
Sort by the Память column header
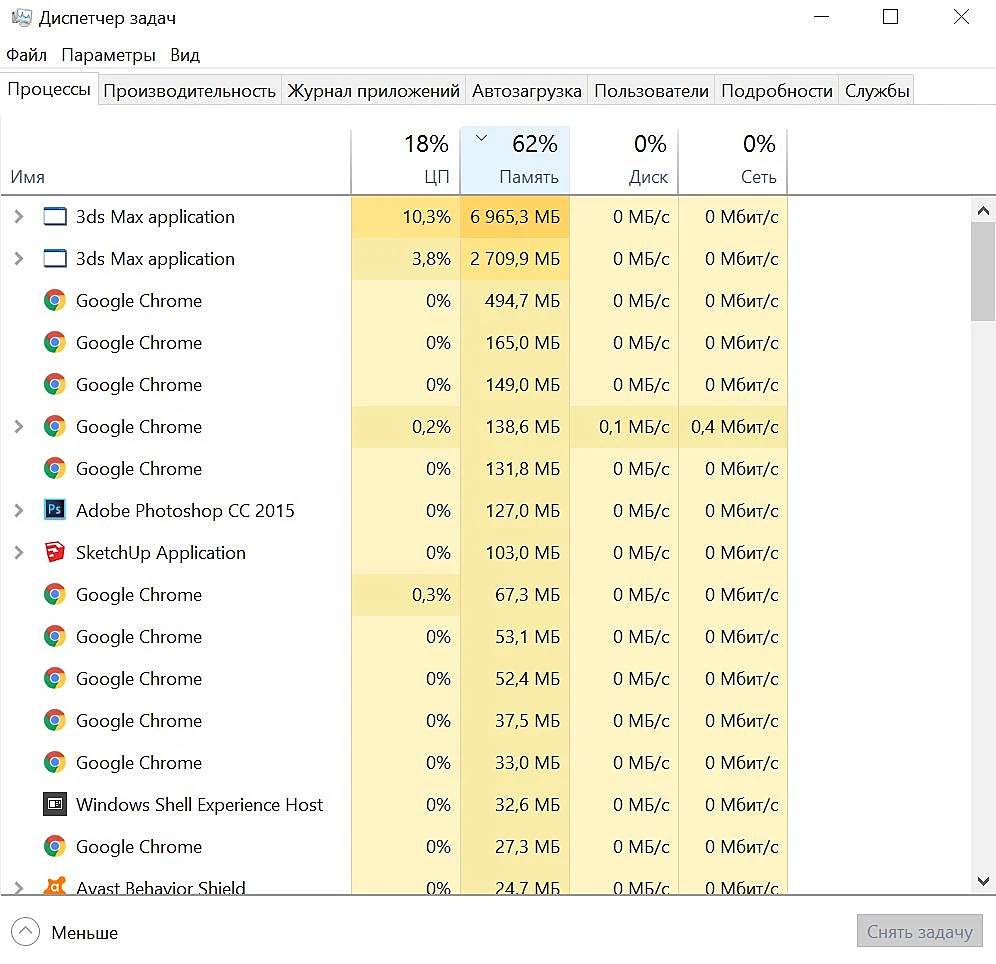(515, 160)
